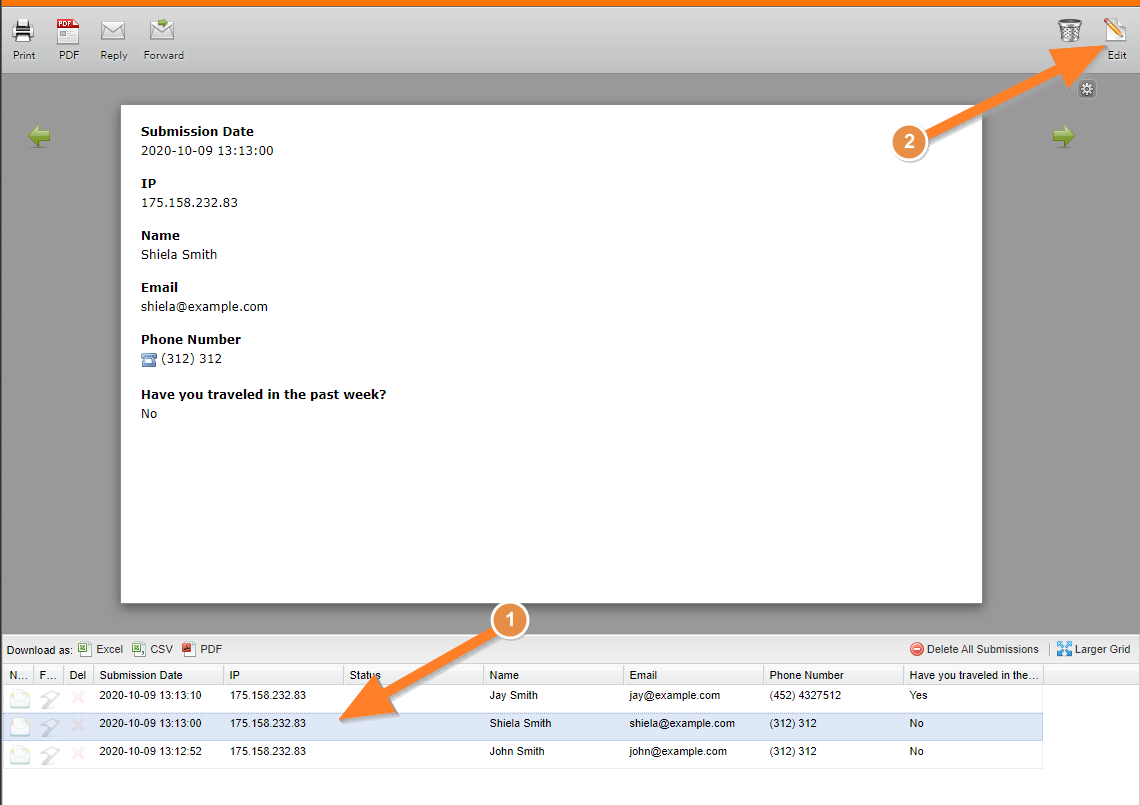This screenshot has width=1140, height=805.
Task: Download submissions as CSV
Action: [153, 649]
